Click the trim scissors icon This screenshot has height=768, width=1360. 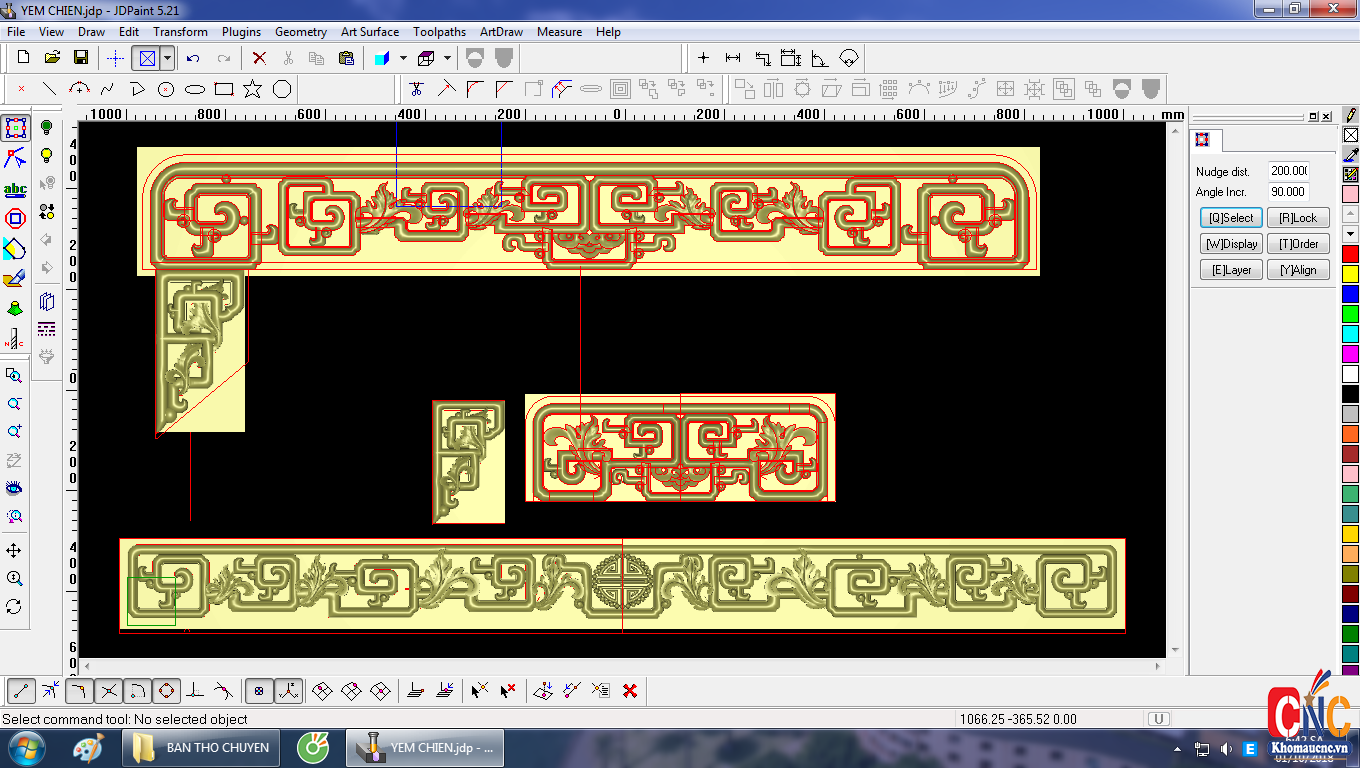416,89
